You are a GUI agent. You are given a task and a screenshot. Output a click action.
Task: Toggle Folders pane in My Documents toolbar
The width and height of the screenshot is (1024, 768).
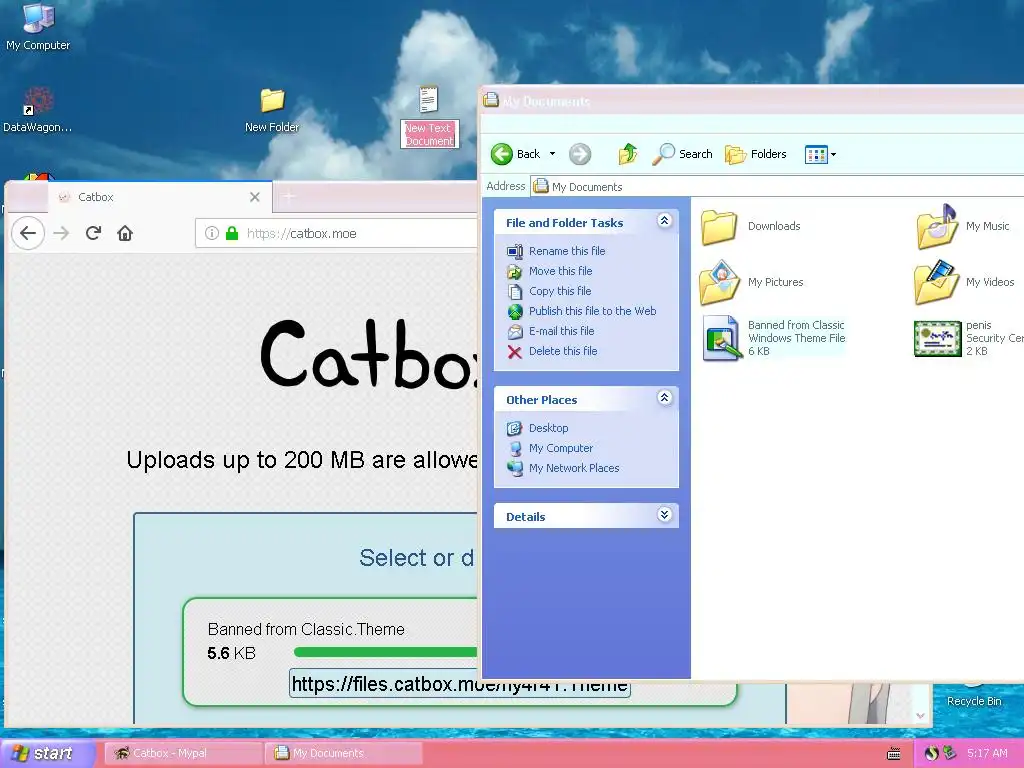coord(756,154)
